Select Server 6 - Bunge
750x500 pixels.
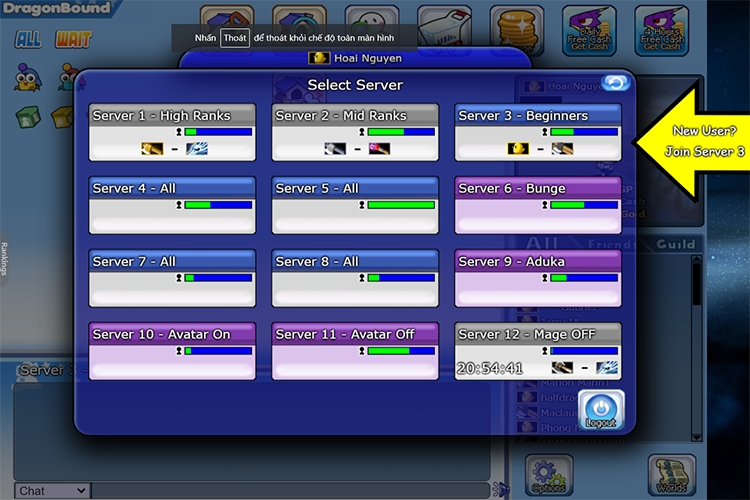[538, 205]
